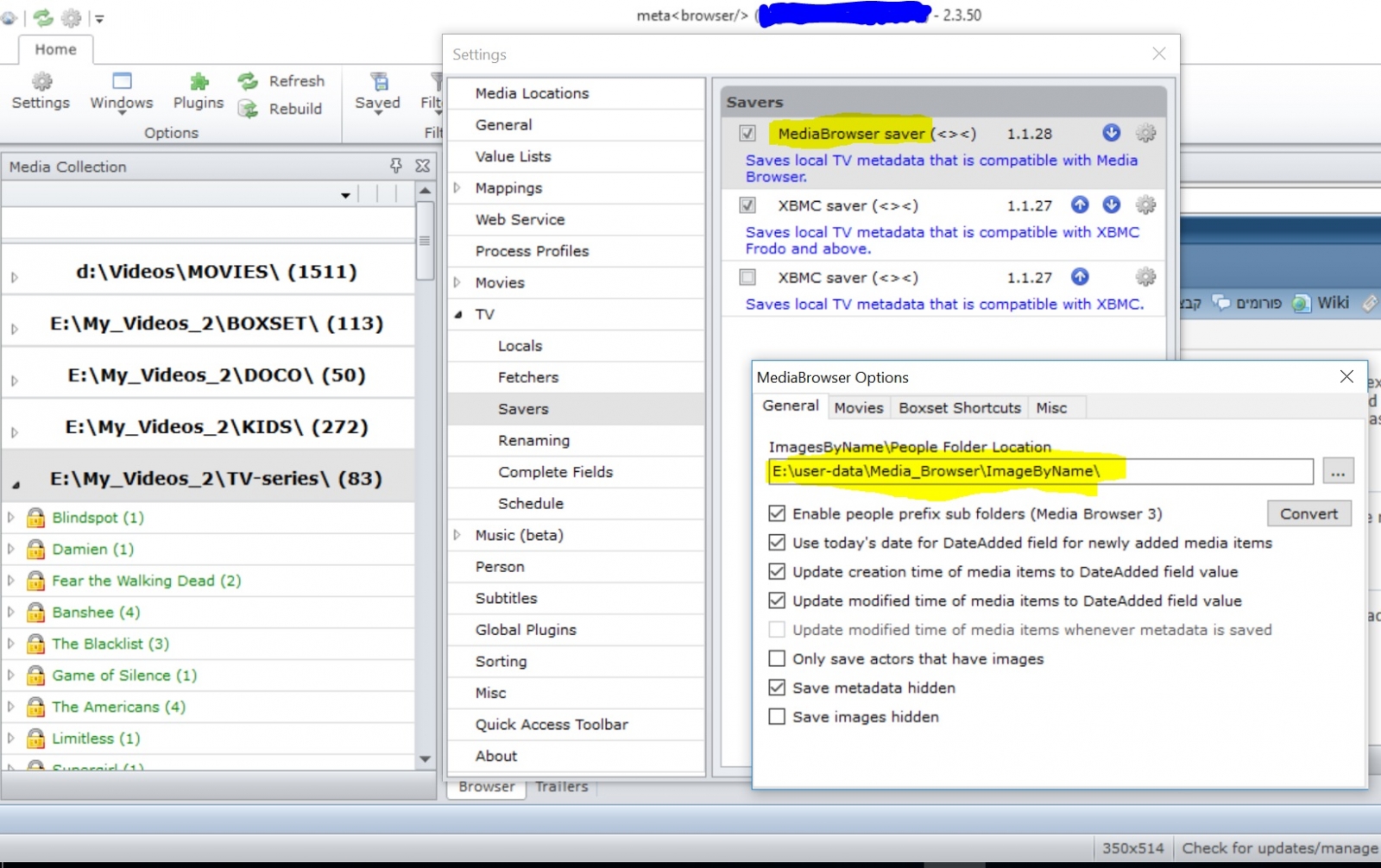The height and width of the screenshot is (868, 1381).
Task: Toggle Update modified time to DateAdded value
Action: pyautogui.click(x=777, y=601)
